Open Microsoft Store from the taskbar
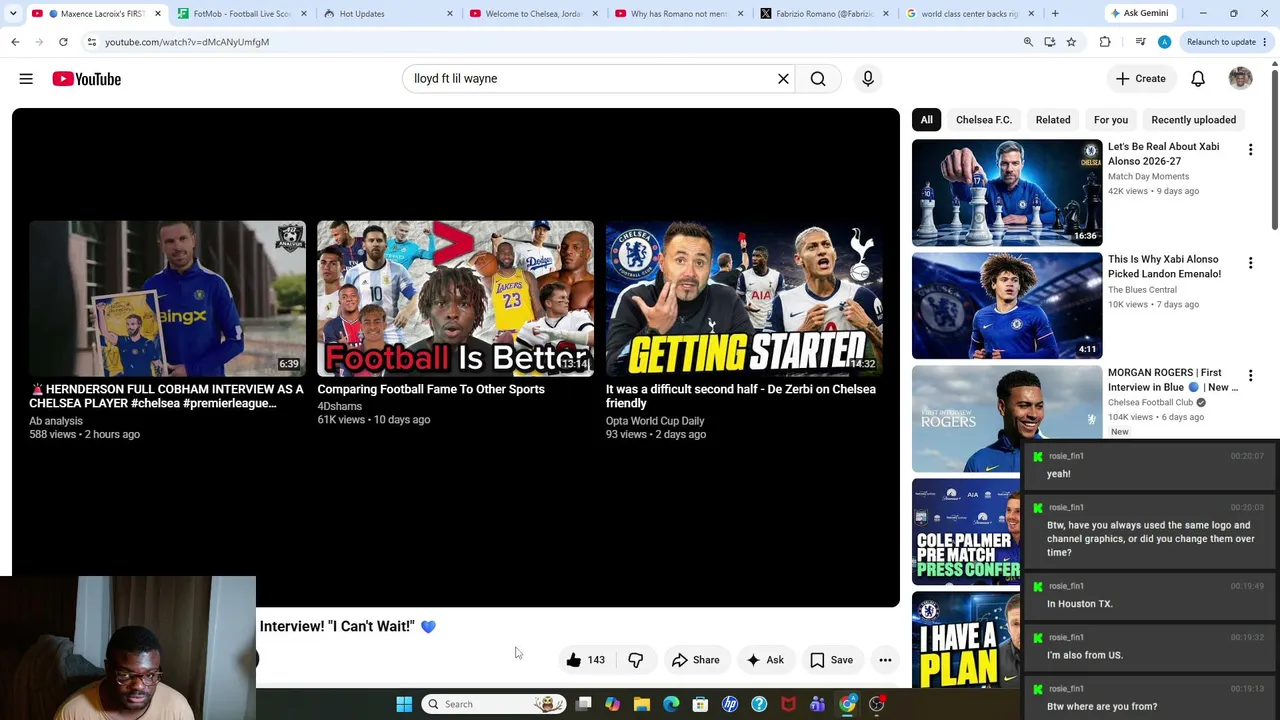Screen dimensions: 1280x720 pos(700,704)
